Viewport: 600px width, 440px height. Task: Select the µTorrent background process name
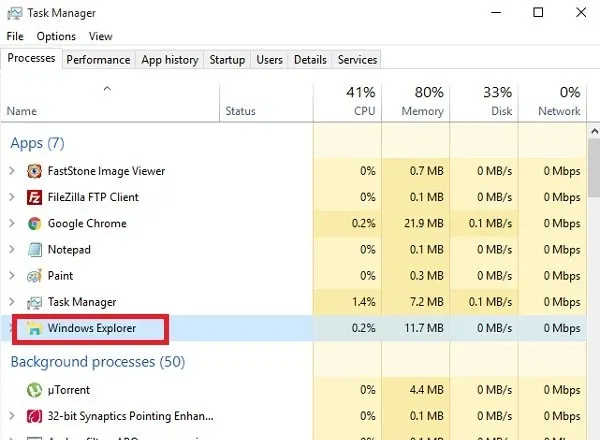[69, 390]
